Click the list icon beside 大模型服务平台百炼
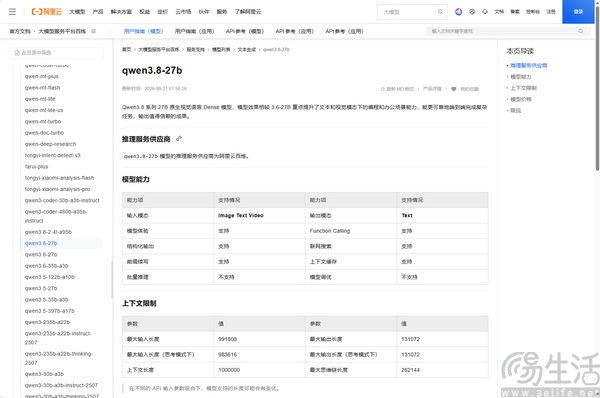This screenshot has height=398, width=600. pyautogui.click(x=93, y=31)
